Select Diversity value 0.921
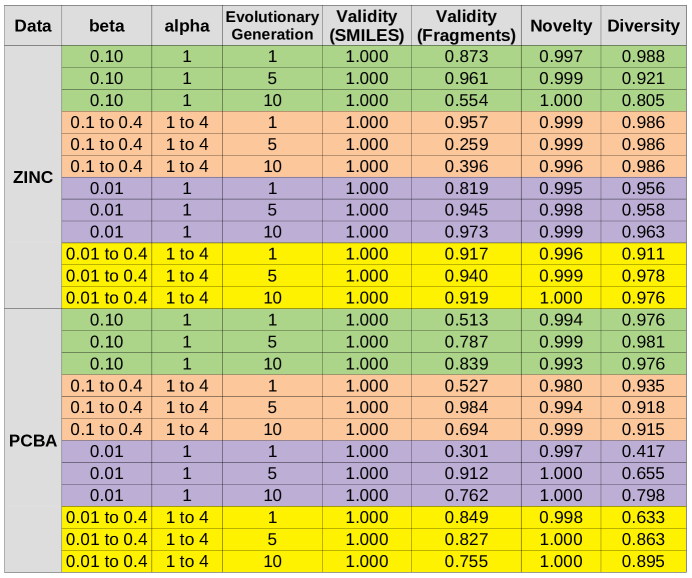This screenshot has width=692, height=578. [x=643, y=79]
